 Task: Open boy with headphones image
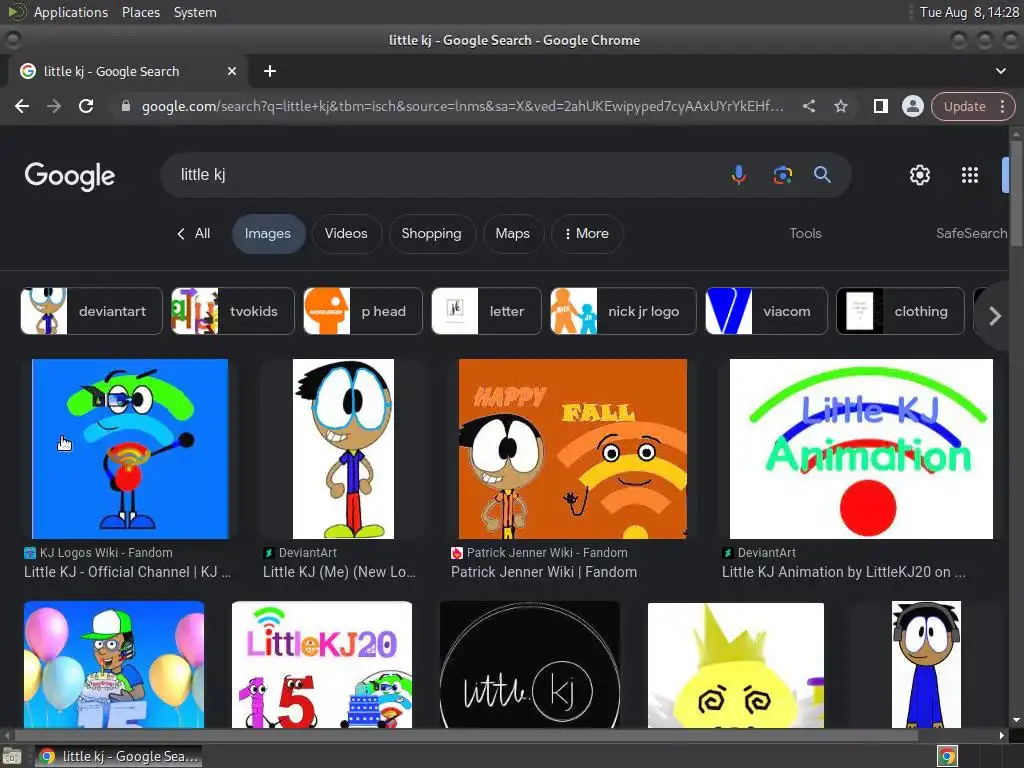(x=926, y=664)
